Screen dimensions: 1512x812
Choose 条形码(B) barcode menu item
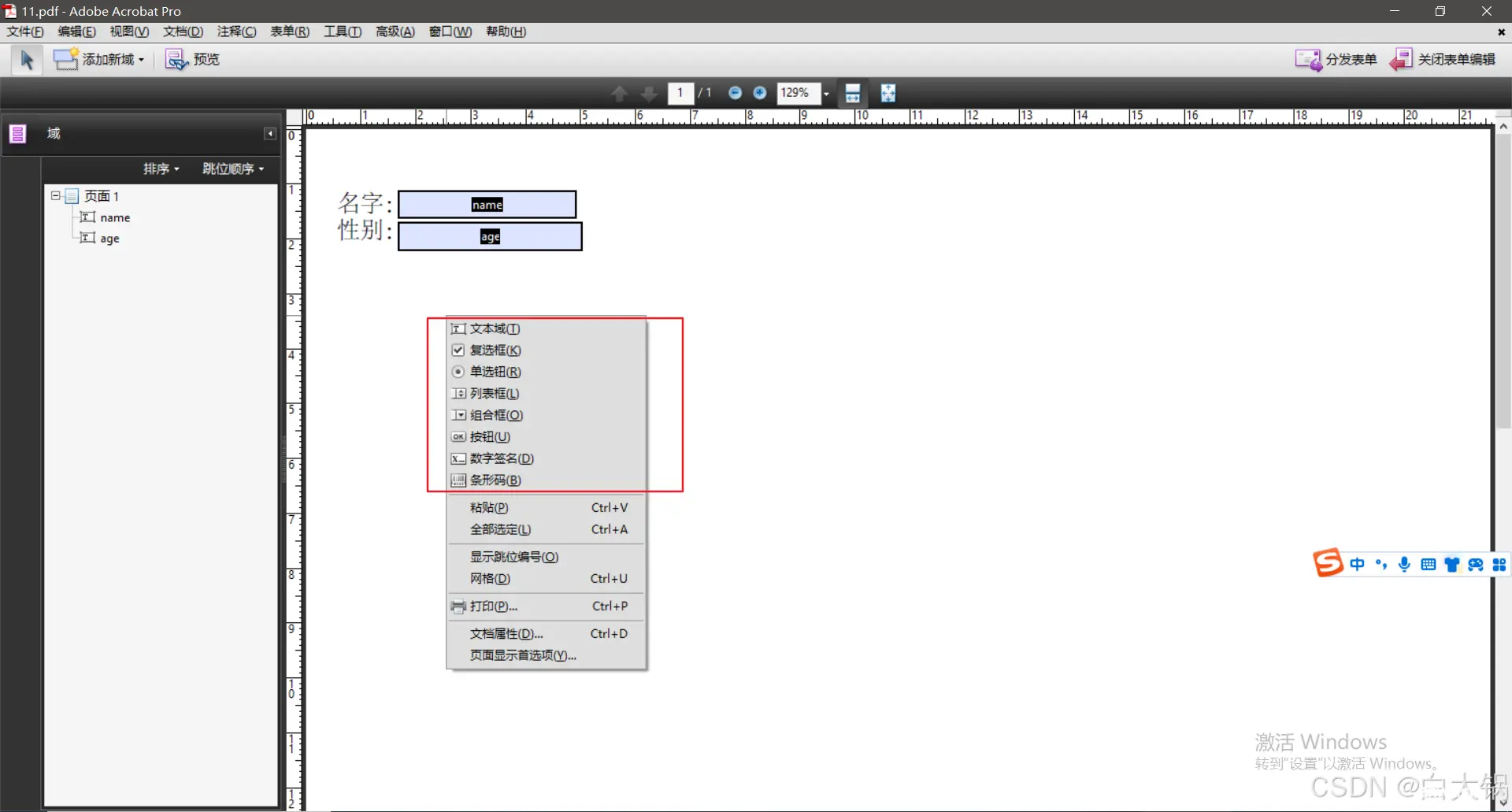(x=546, y=480)
